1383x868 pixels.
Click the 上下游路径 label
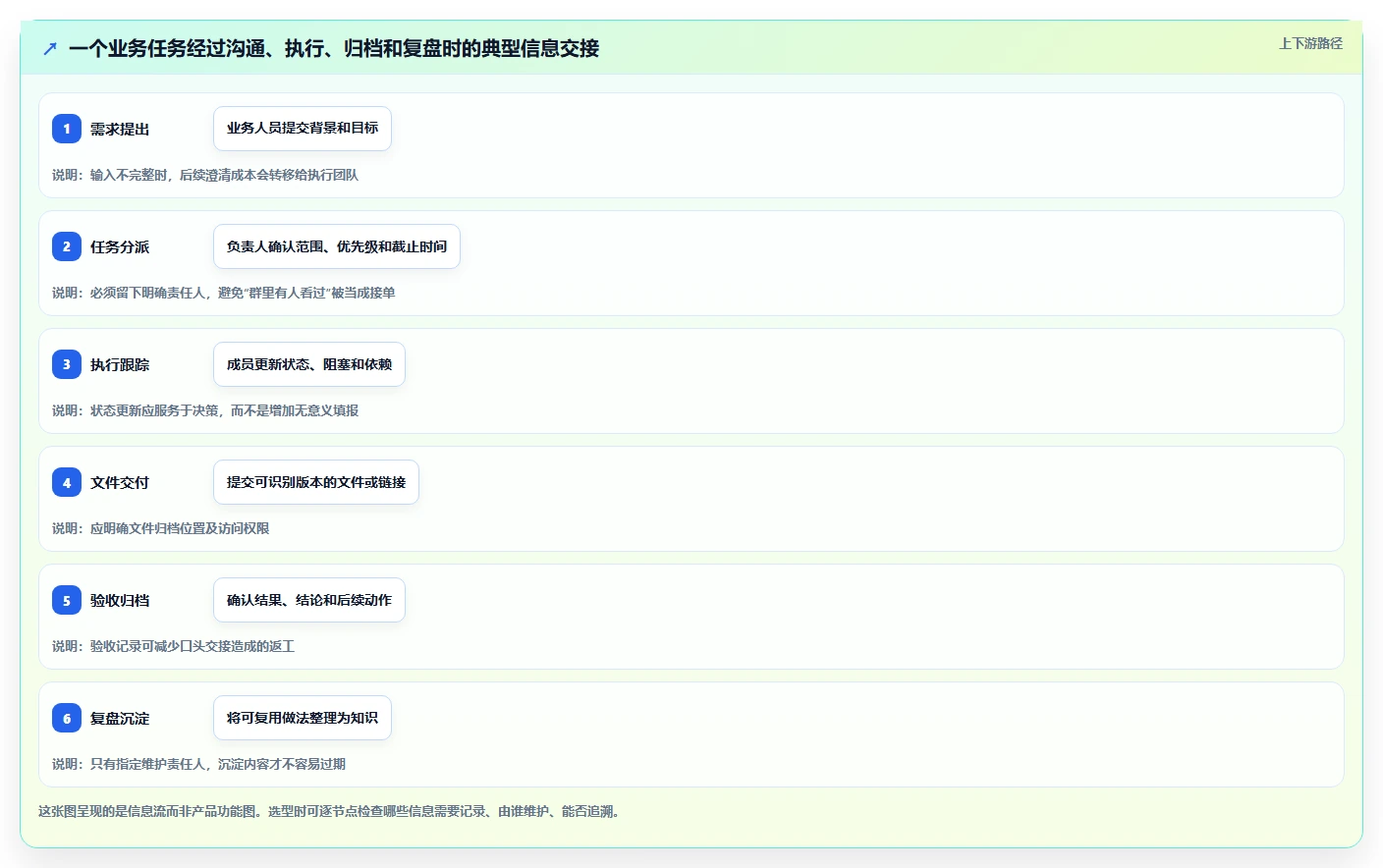pos(1310,43)
